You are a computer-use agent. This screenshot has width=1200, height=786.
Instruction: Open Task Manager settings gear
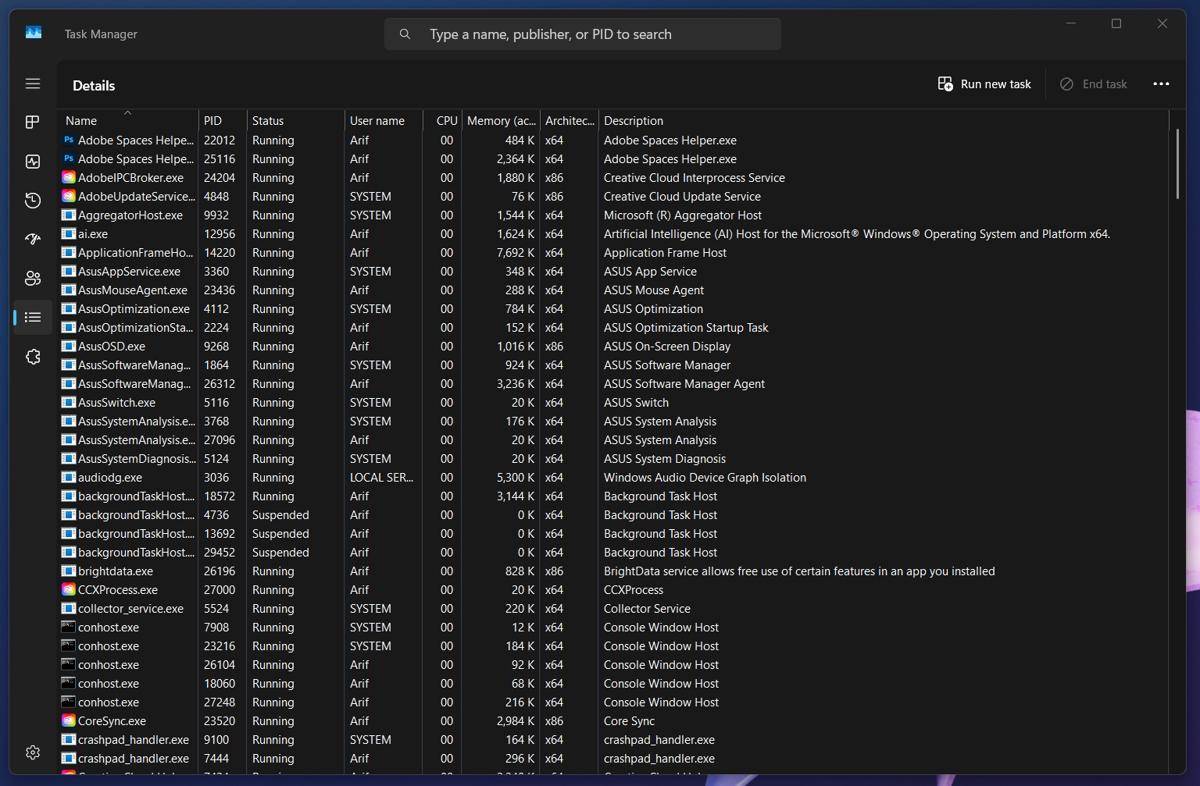click(x=33, y=752)
